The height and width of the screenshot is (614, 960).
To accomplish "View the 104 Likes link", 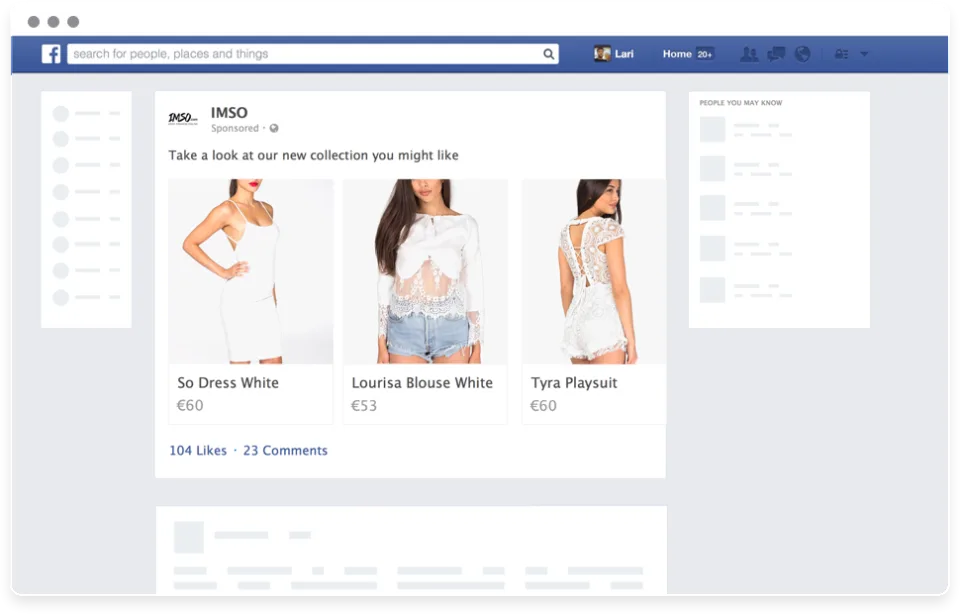I will [198, 451].
